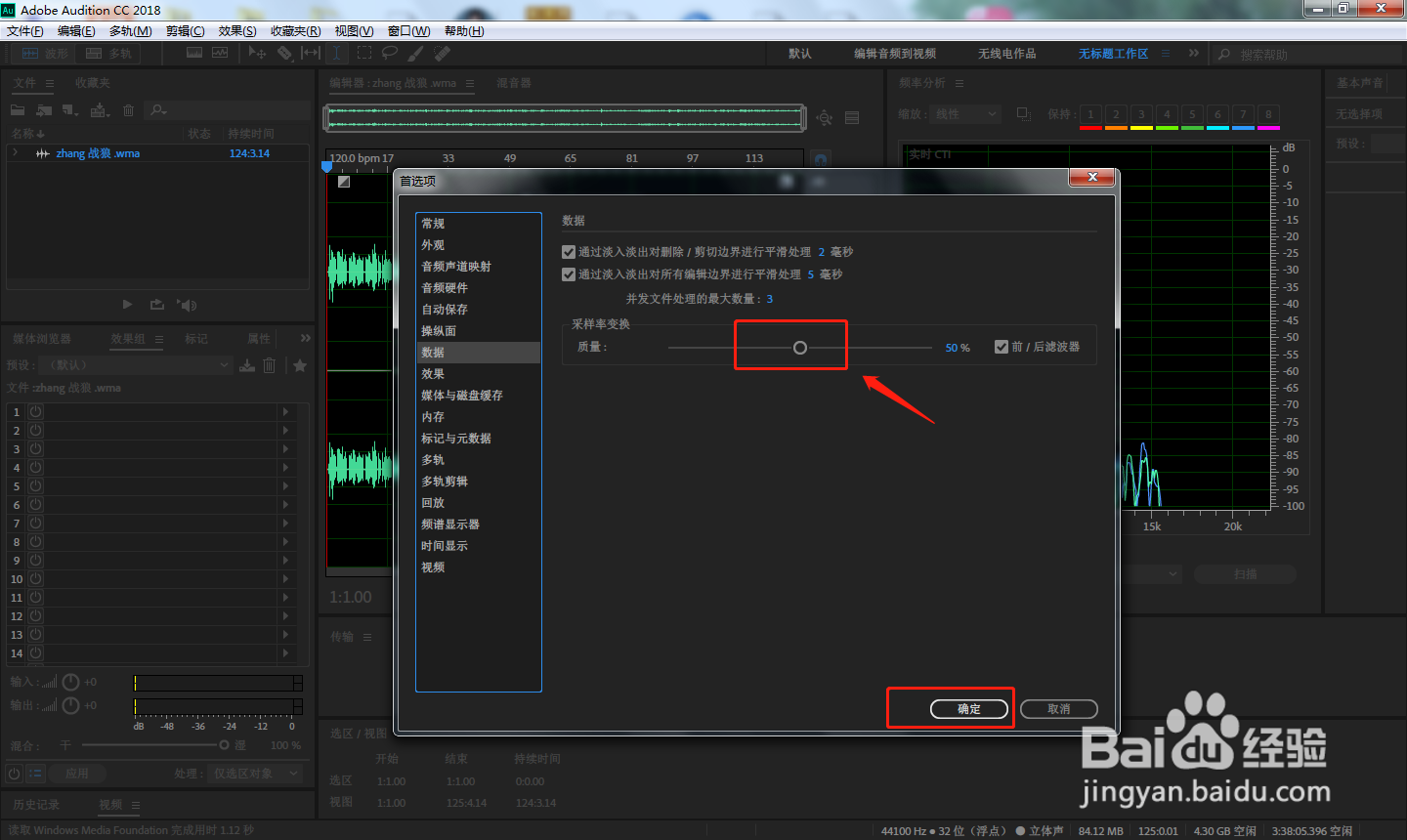Select the Razor tool in toolbar

[284, 53]
